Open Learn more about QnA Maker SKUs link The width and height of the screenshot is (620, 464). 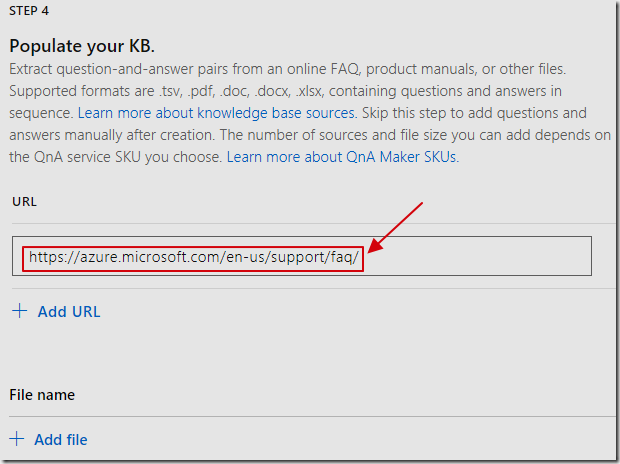point(343,157)
